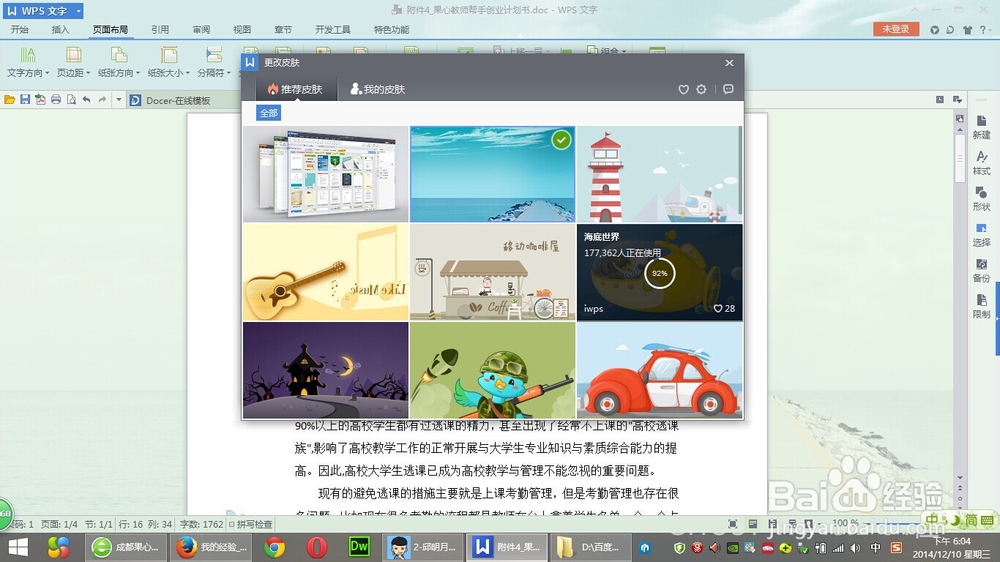Open the 形状 shapes sidebar icon
This screenshot has width=1000, height=562.
[981, 199]
